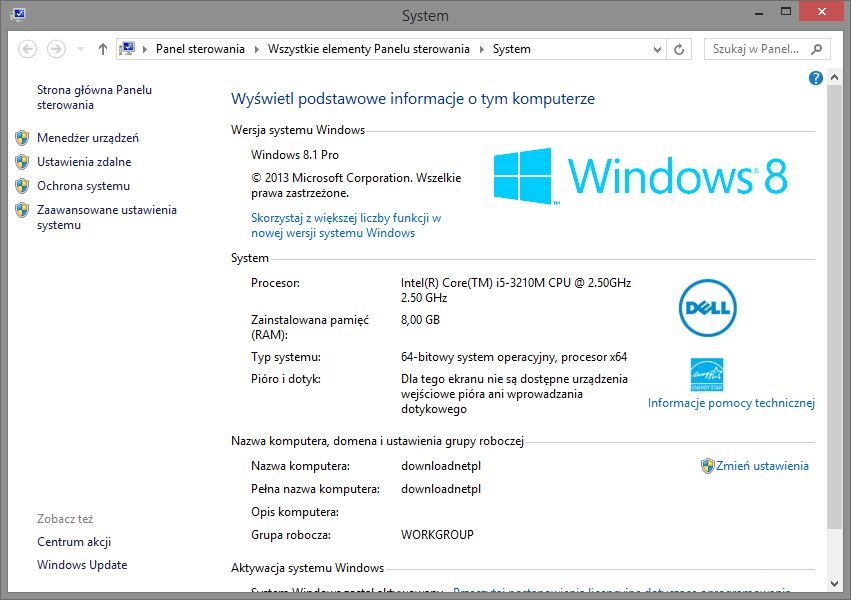Expand chevron after Panel sterowania breadcrumb

pos(257,49)
